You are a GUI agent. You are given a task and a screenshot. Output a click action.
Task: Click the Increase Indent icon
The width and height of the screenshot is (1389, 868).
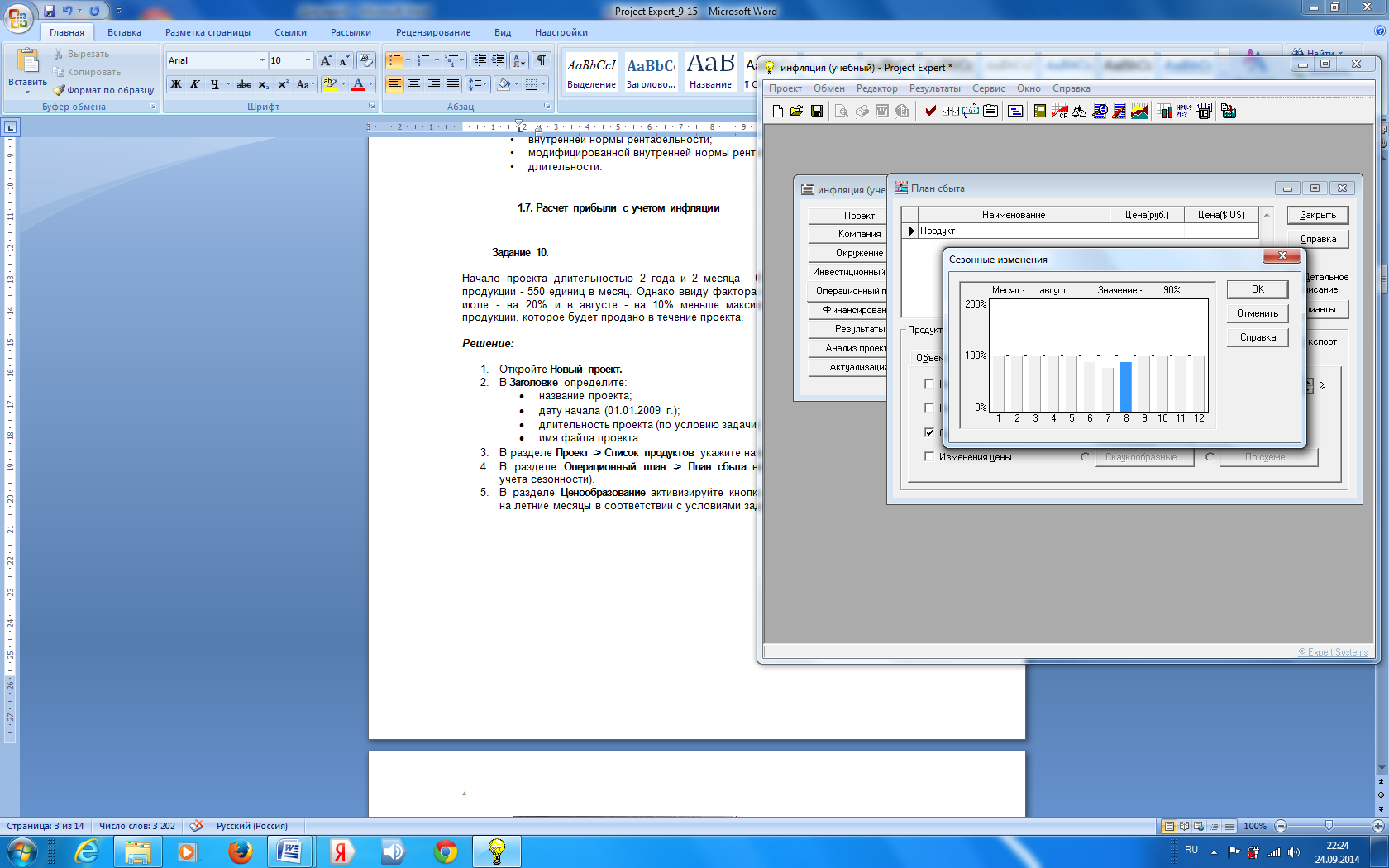(x=499, y=60)
